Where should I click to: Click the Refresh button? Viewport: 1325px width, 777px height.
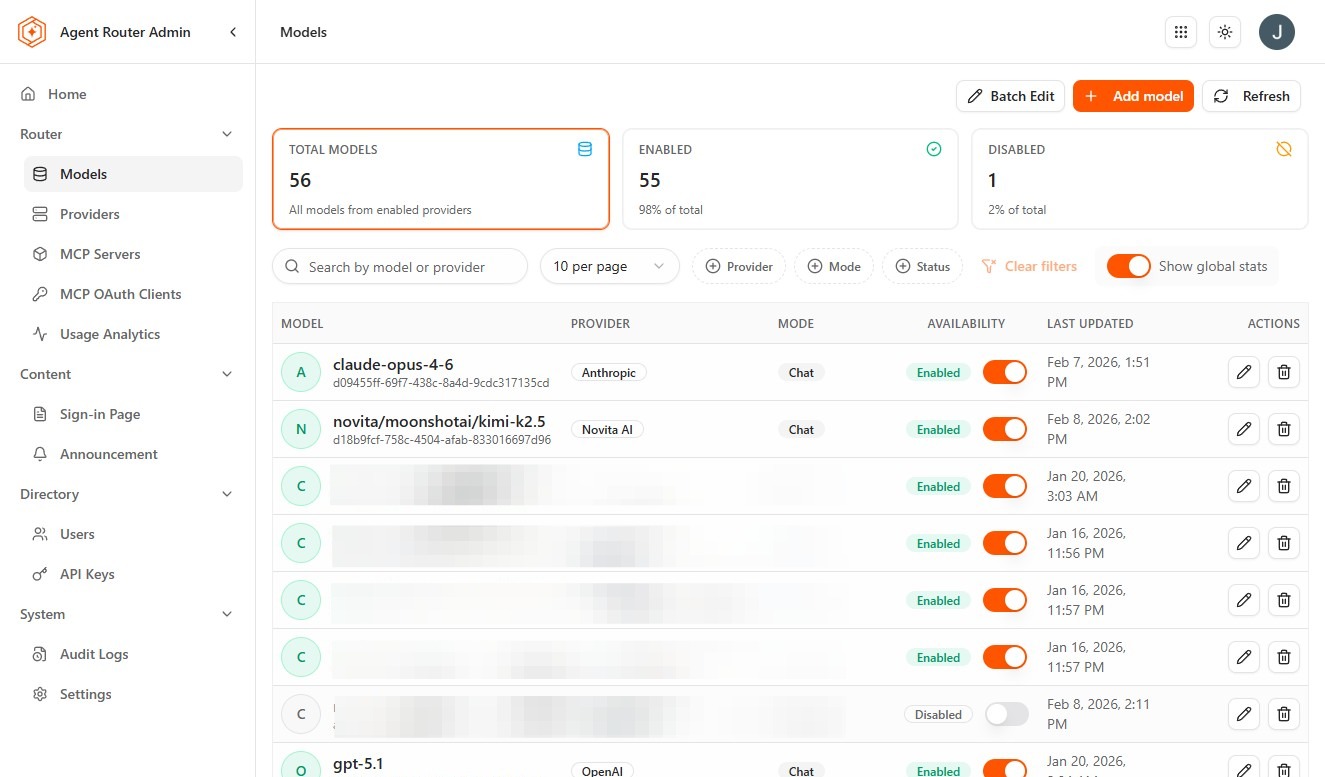(x=1251, y=96)
